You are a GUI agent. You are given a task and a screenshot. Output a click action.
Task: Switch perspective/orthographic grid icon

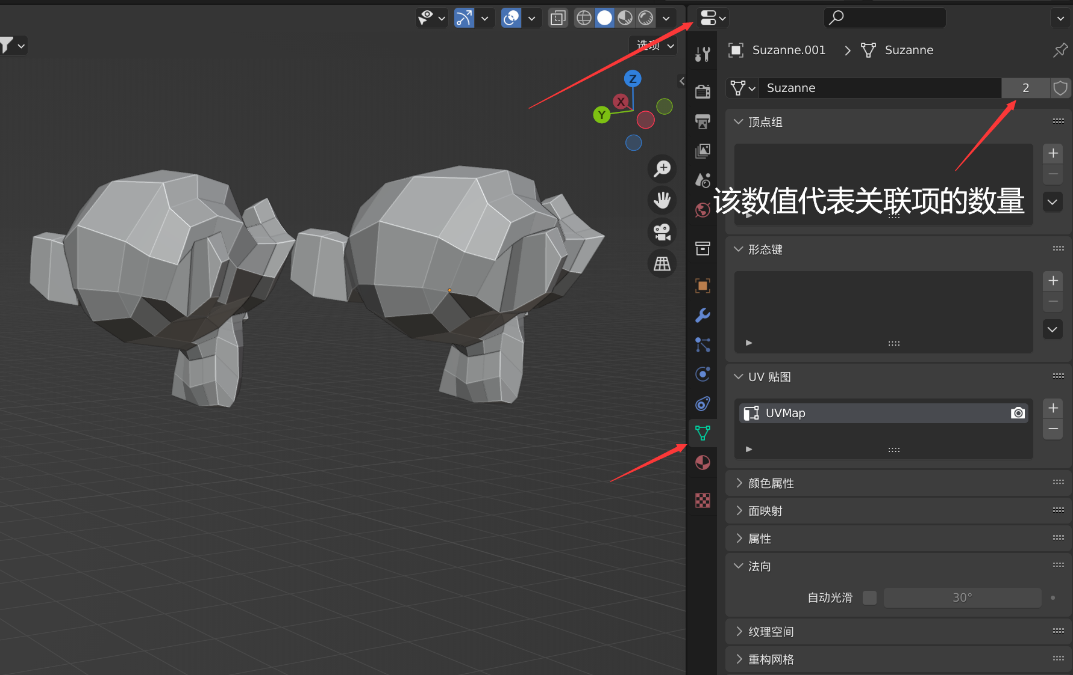tap(662, 264)
